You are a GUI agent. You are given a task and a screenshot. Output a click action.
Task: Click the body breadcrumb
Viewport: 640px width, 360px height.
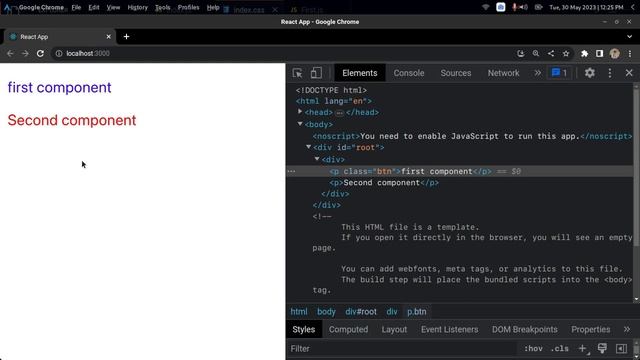(x=326, y=312)
